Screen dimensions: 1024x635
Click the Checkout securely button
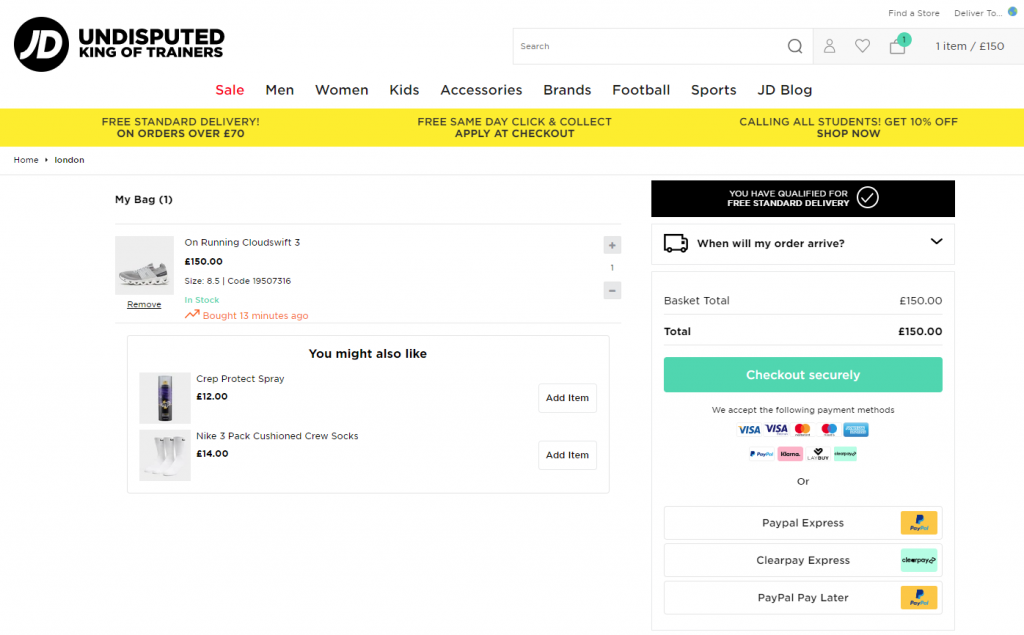[802, 375]
